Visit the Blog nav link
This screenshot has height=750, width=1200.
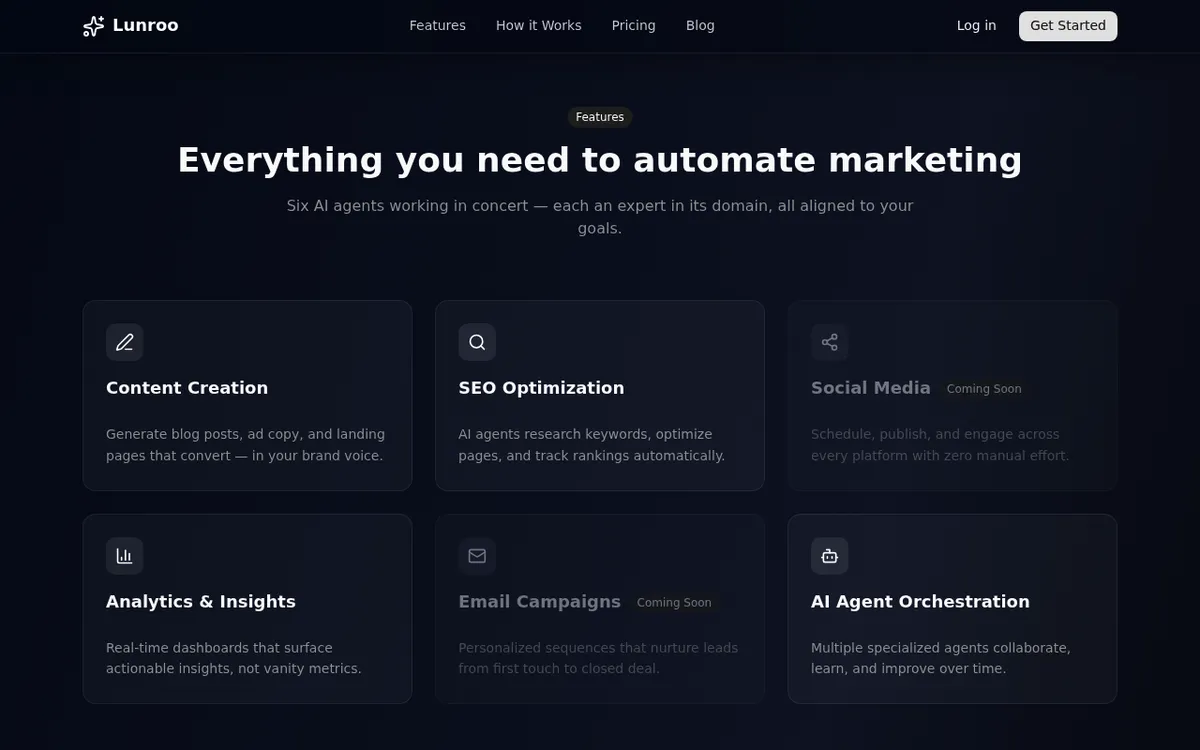click(700, 26)
